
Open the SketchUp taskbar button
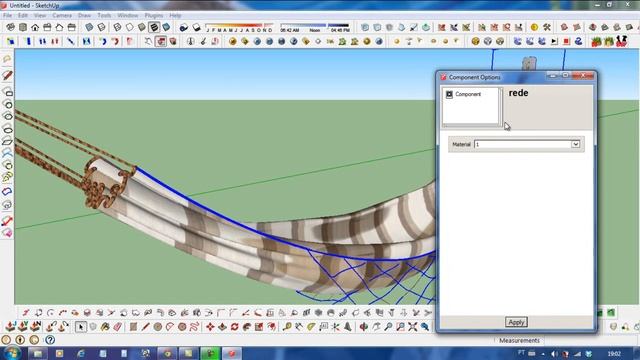(x=232, y=353)
